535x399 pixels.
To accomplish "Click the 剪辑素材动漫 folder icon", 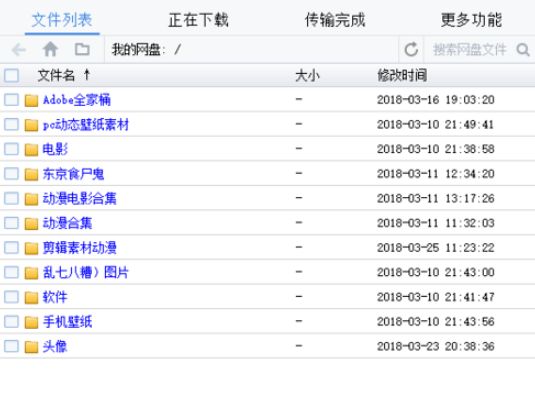I will pos(31,248).
